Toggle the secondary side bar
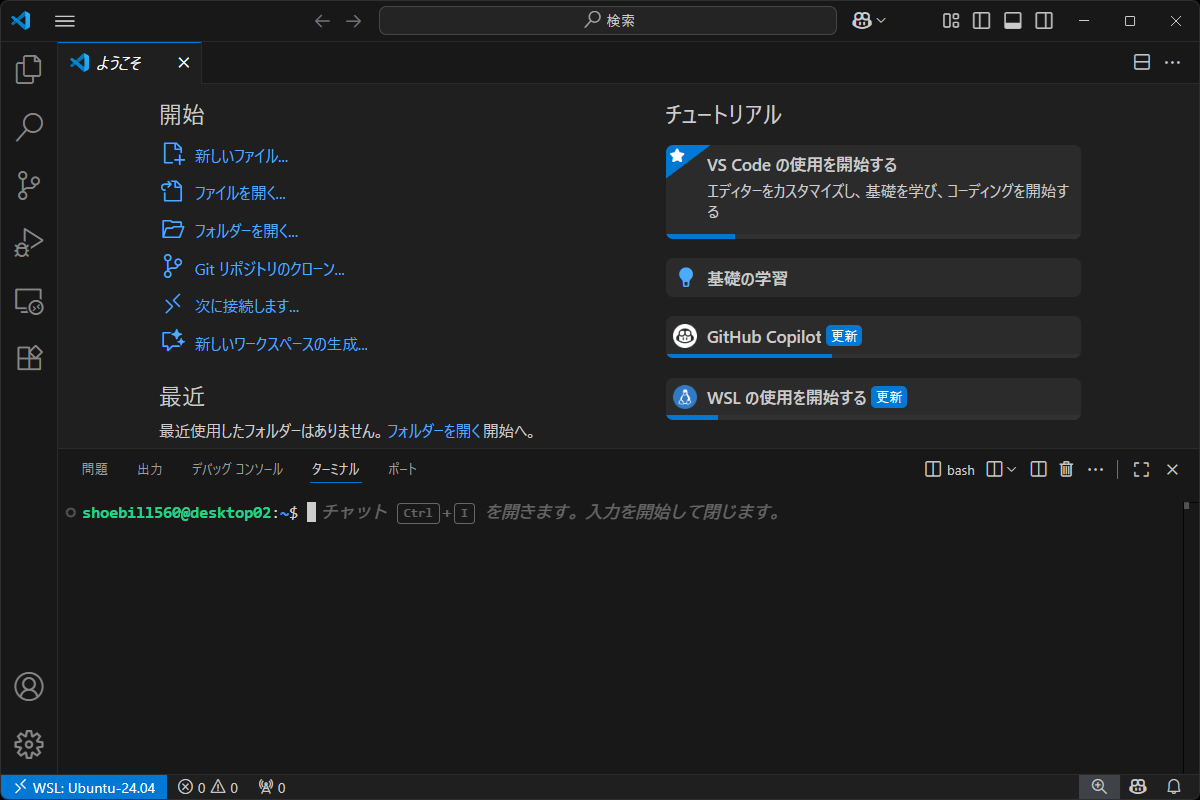This screenshot has height=800, width=1200. (x=1044, y=20)
